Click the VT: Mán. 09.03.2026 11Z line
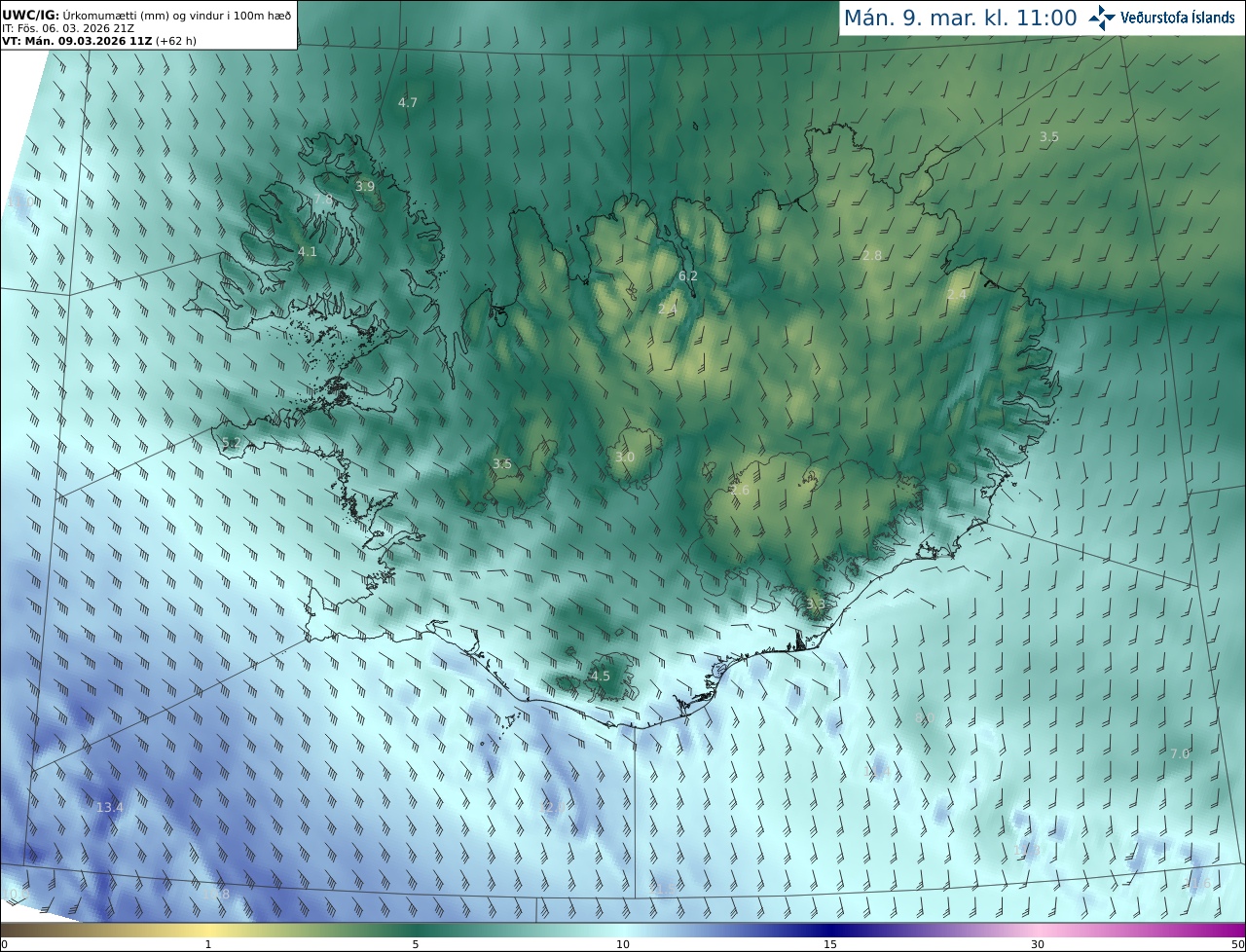Viewport: 1246px width, 952px height. [x=99, y=41]
